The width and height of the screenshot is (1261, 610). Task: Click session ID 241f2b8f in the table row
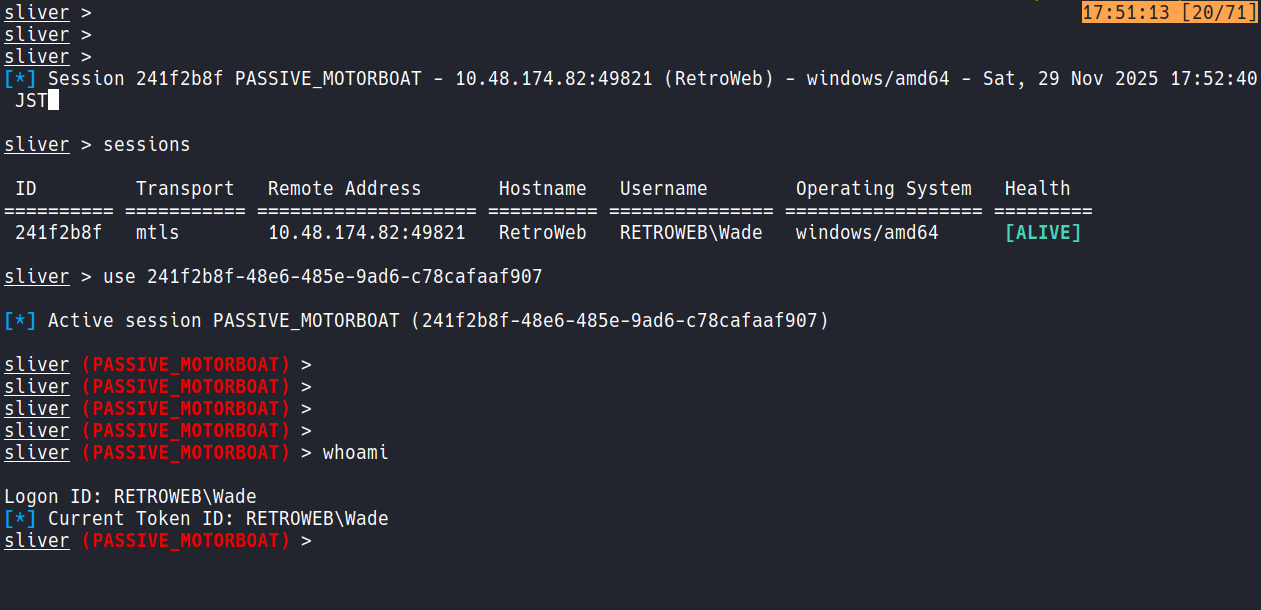(x=58, y=233)
